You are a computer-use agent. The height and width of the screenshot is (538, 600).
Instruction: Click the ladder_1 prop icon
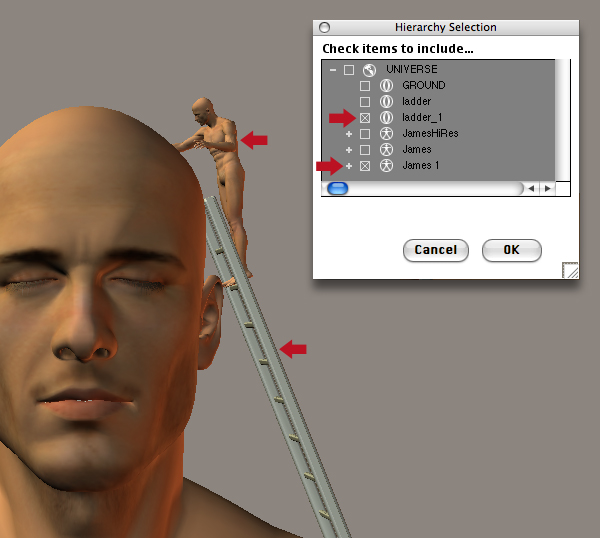point(386,117)
